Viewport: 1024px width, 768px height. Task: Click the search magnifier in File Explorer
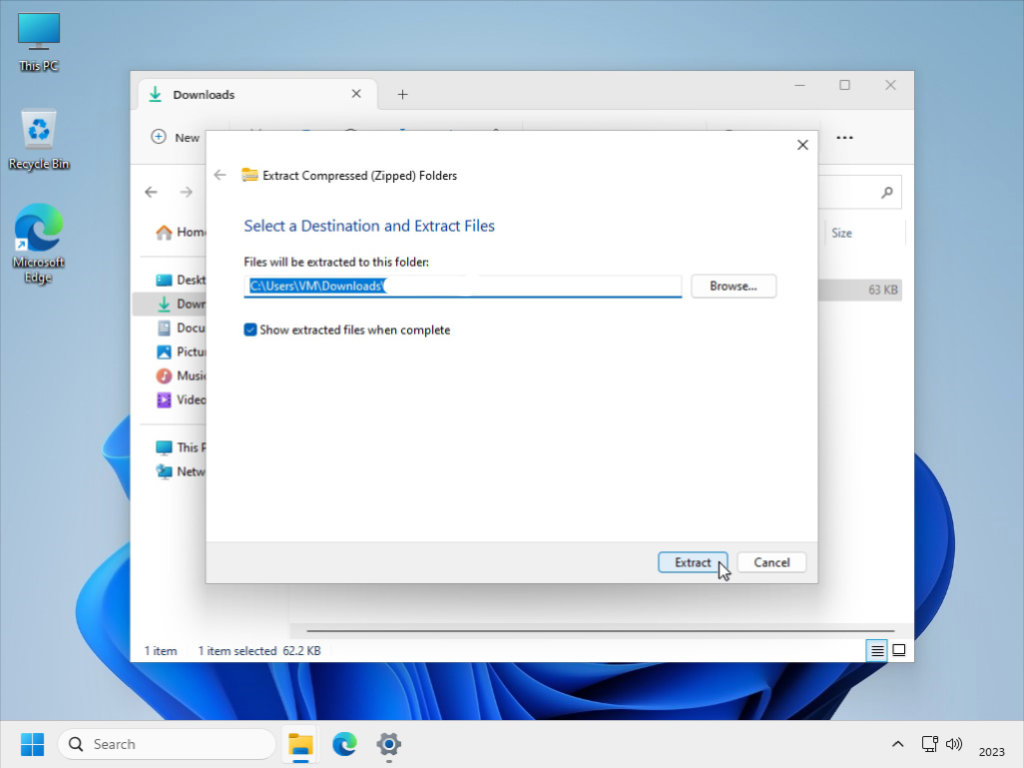point(886,192)
